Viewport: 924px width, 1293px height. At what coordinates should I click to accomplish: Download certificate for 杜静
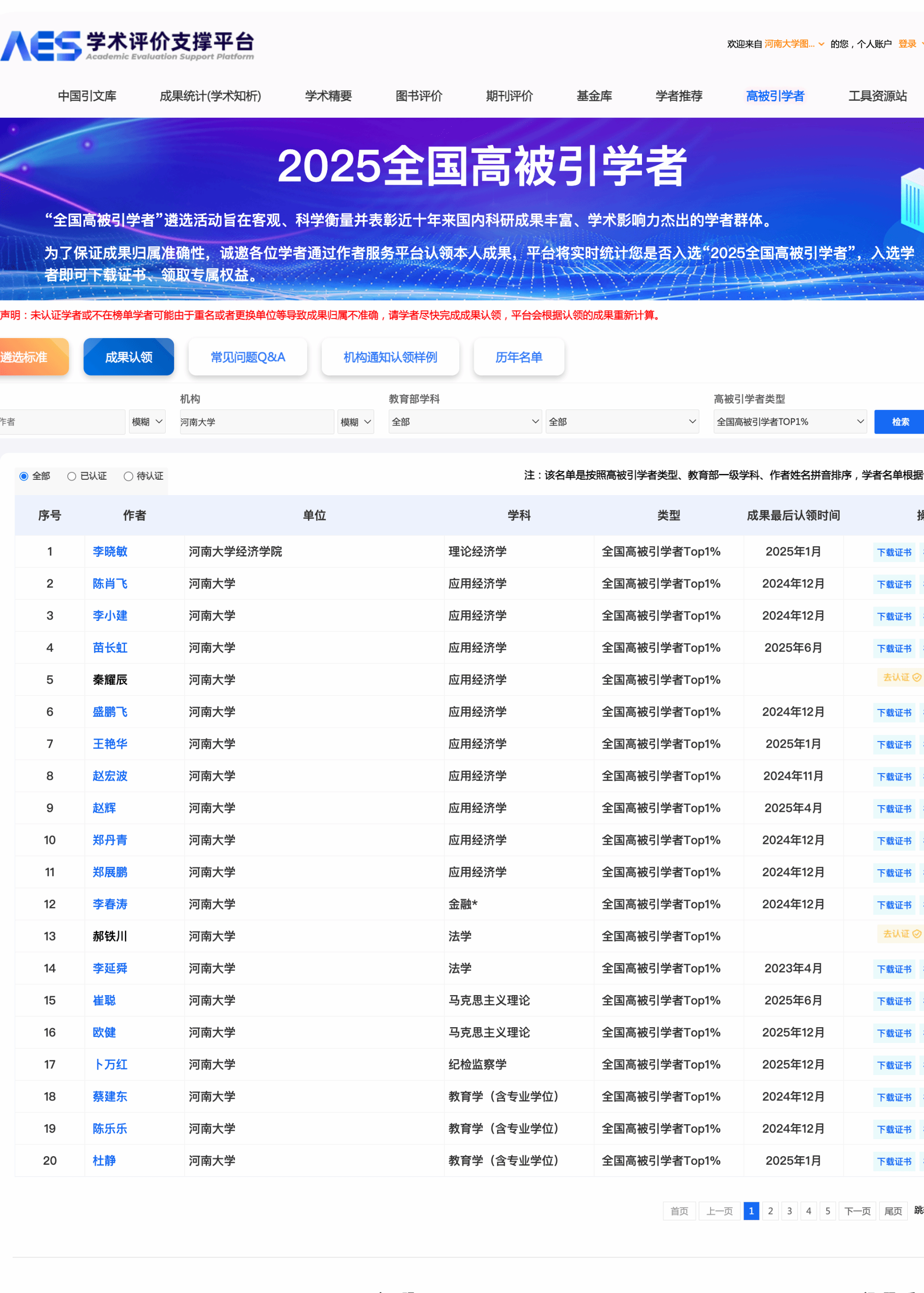[x=894, y=1162]
